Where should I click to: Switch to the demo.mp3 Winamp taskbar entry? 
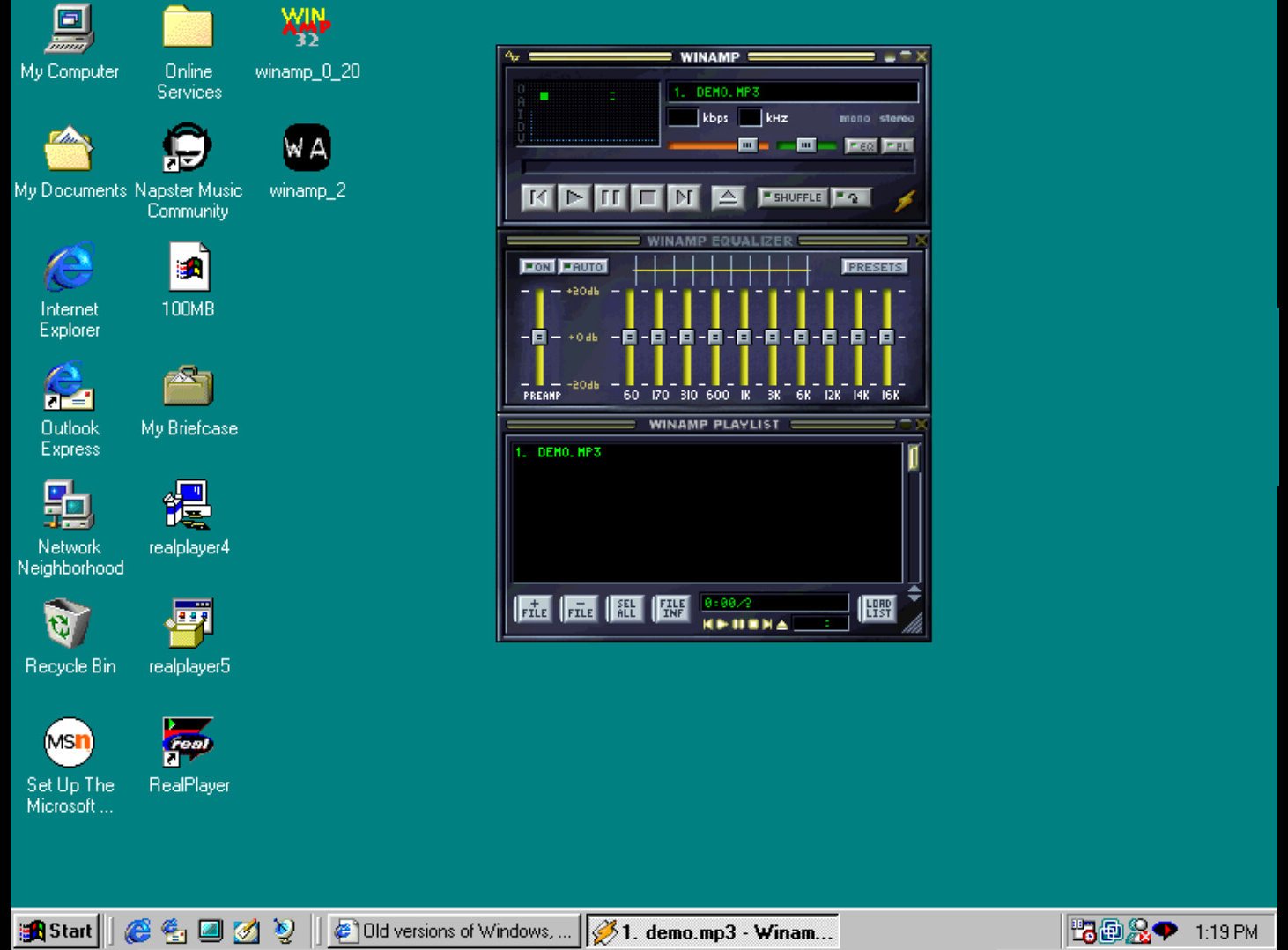(x=714, y=931)
